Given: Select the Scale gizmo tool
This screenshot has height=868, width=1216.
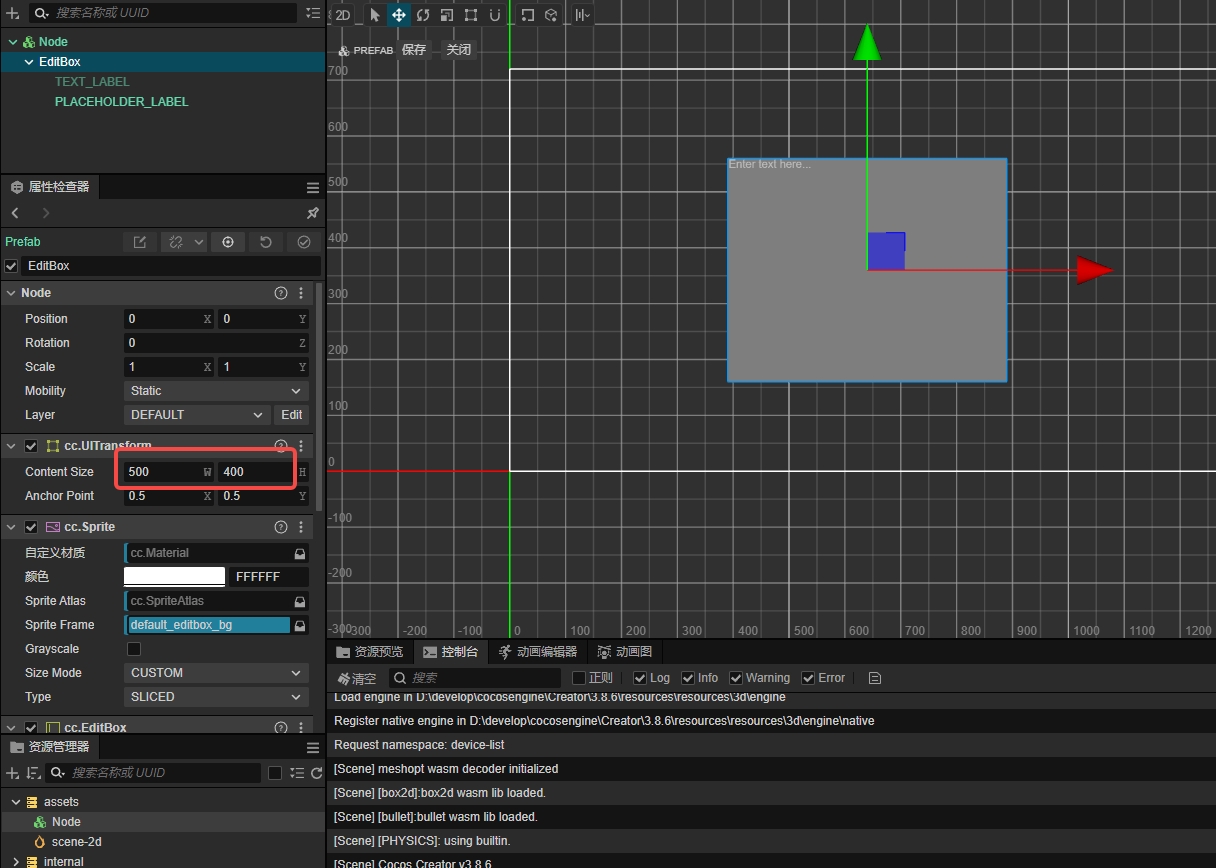Looking at the screenshot, I should (x=447, y=15).
